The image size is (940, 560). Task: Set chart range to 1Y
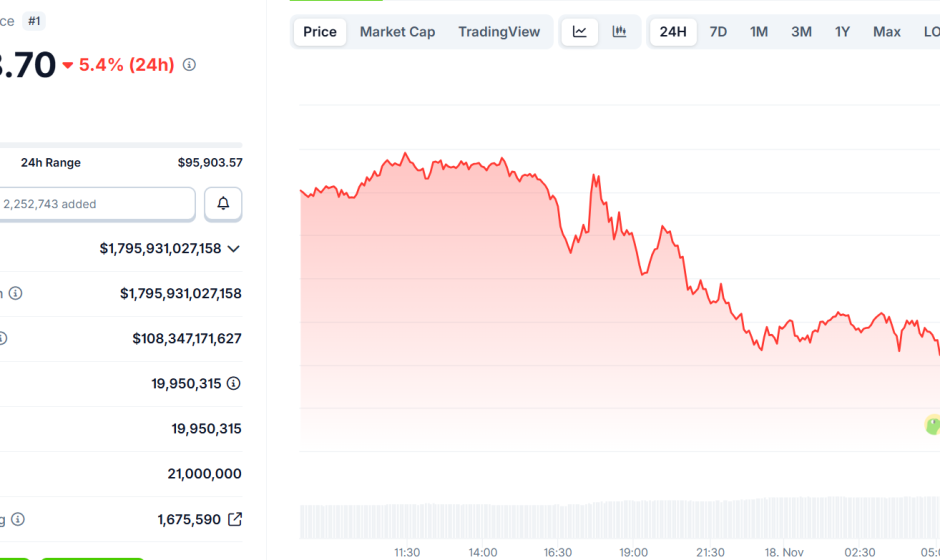tap(842, 32)
